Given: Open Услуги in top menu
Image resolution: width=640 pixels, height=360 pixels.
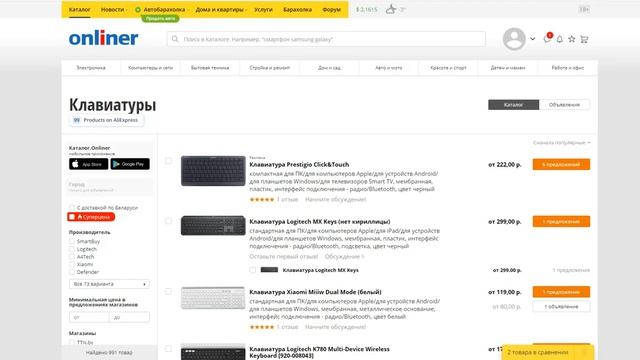Looking at the screenshot, I should [x=263, y=9].
